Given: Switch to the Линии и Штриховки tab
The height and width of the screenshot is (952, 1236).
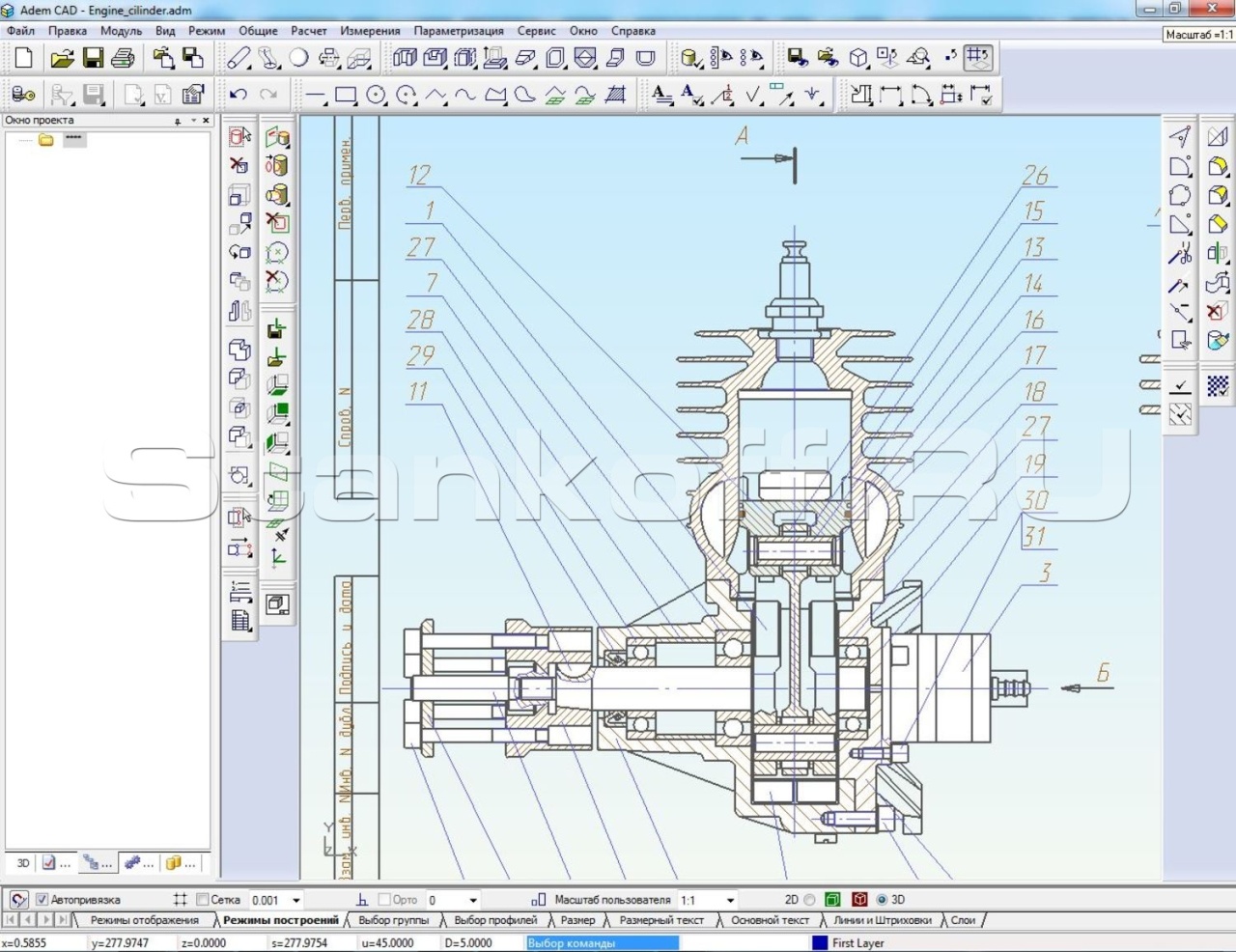Looking at the screenshot, I should (882, 920).
